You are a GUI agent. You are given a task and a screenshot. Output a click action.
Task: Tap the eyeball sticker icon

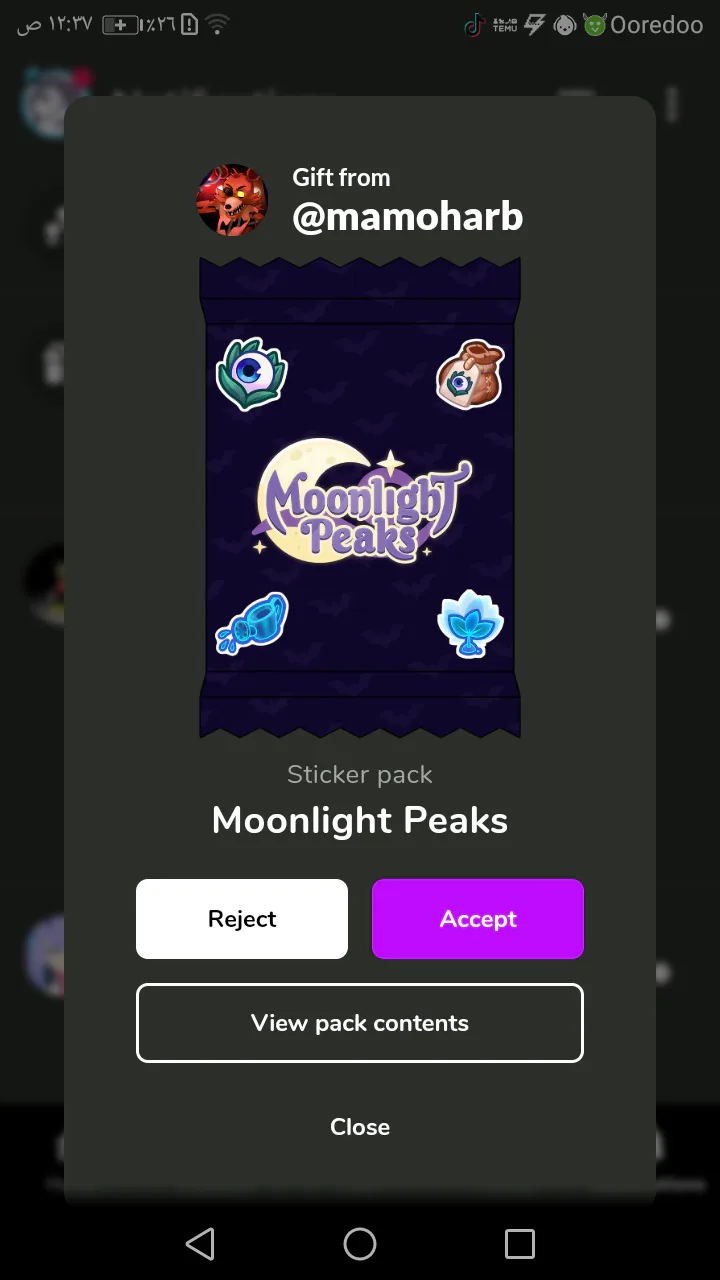251,373
